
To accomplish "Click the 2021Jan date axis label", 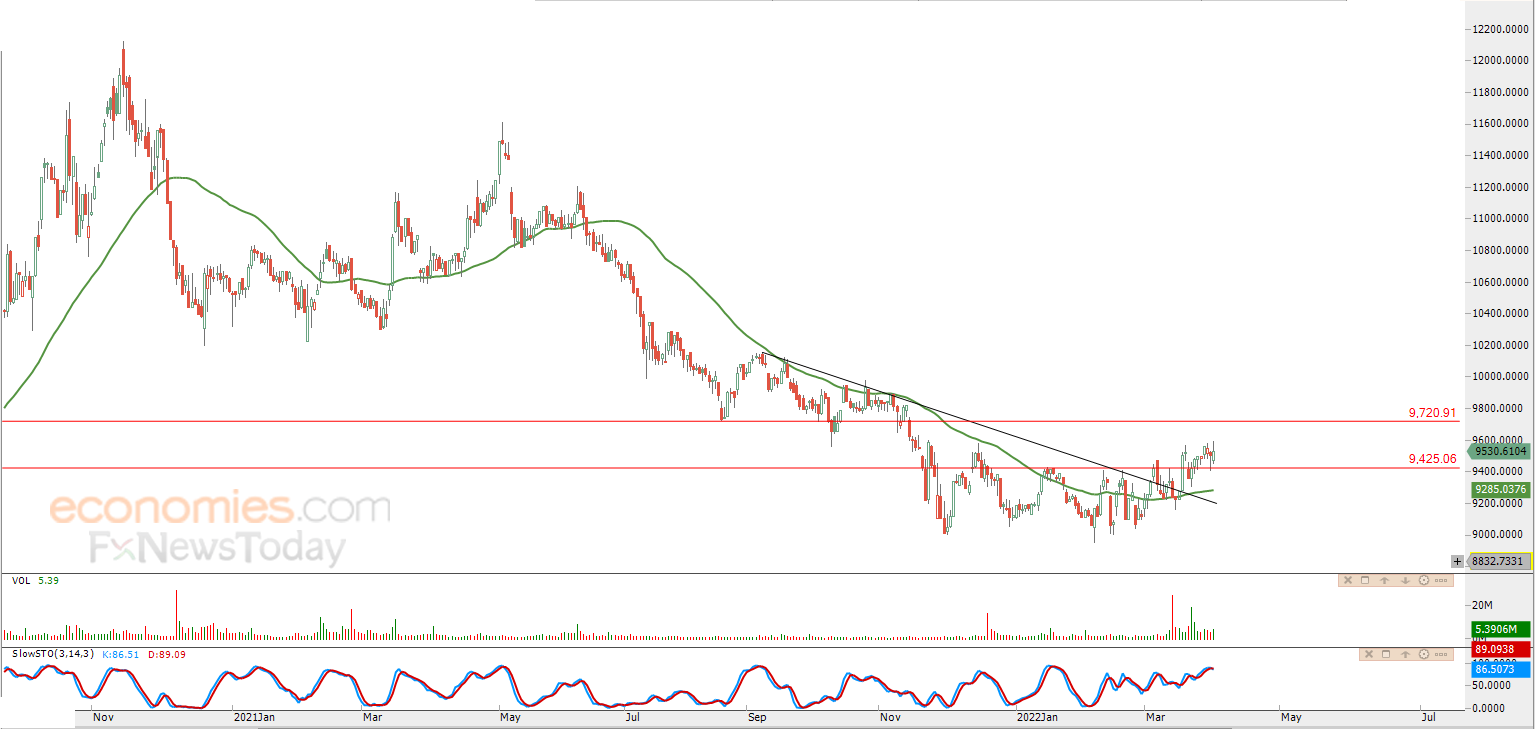I will [x=253, y=717].
